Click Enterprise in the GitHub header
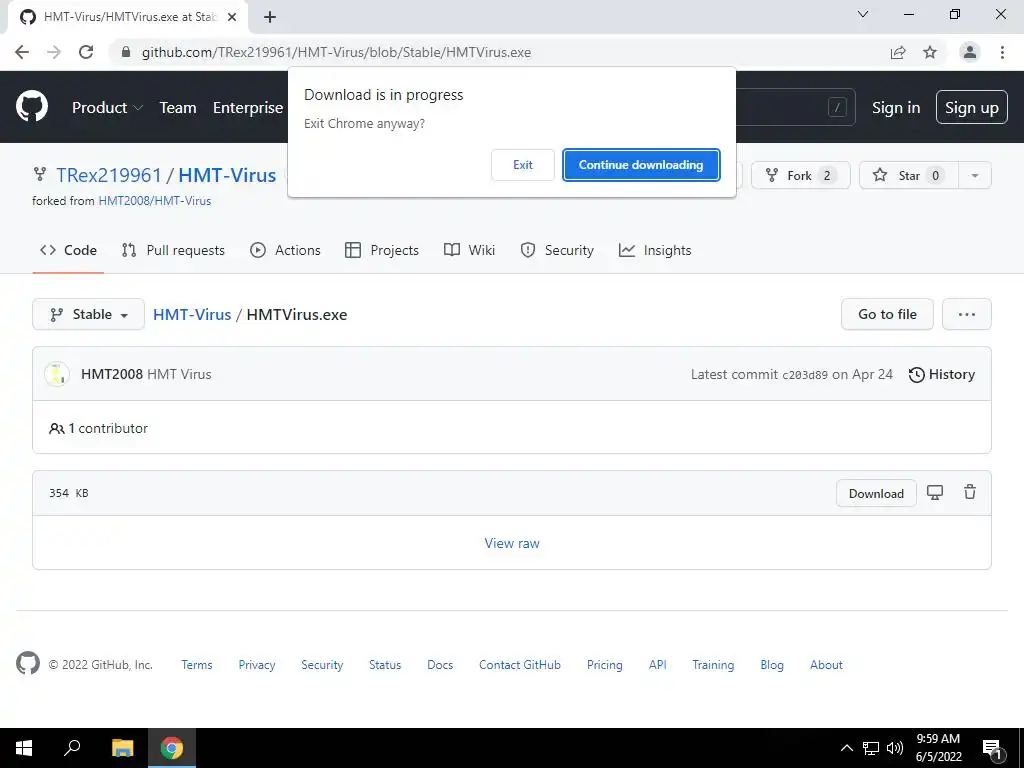 click(248, 108)
